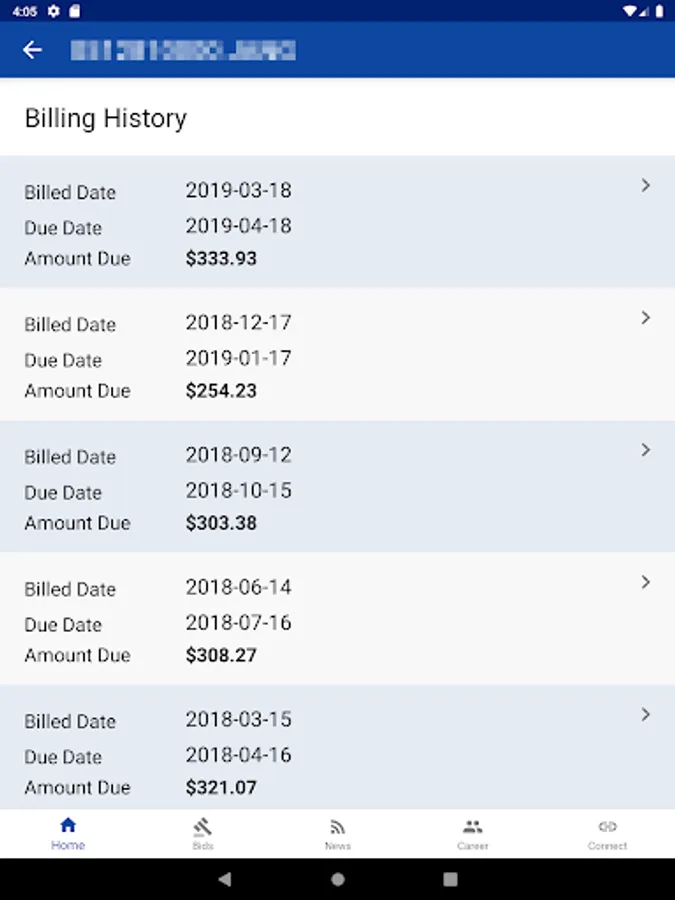Open the Connect link icon

607,826
